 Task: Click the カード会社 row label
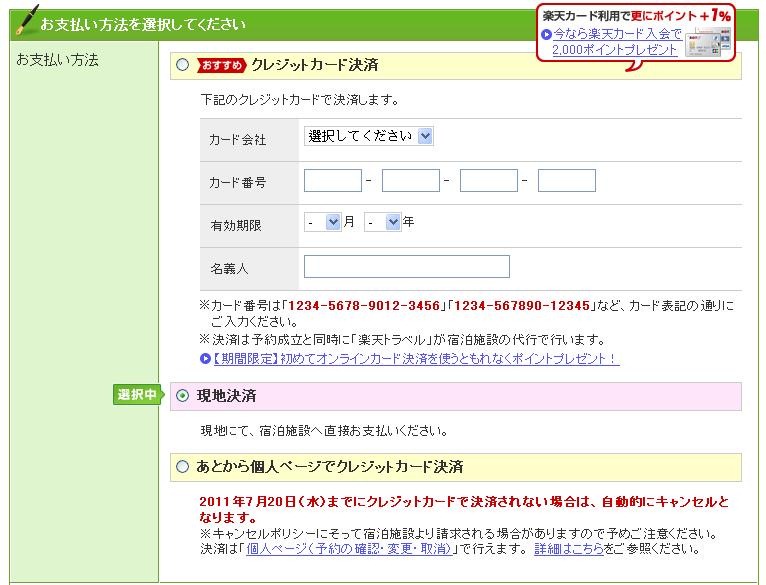pyautogui.click(x=237, y=140)
